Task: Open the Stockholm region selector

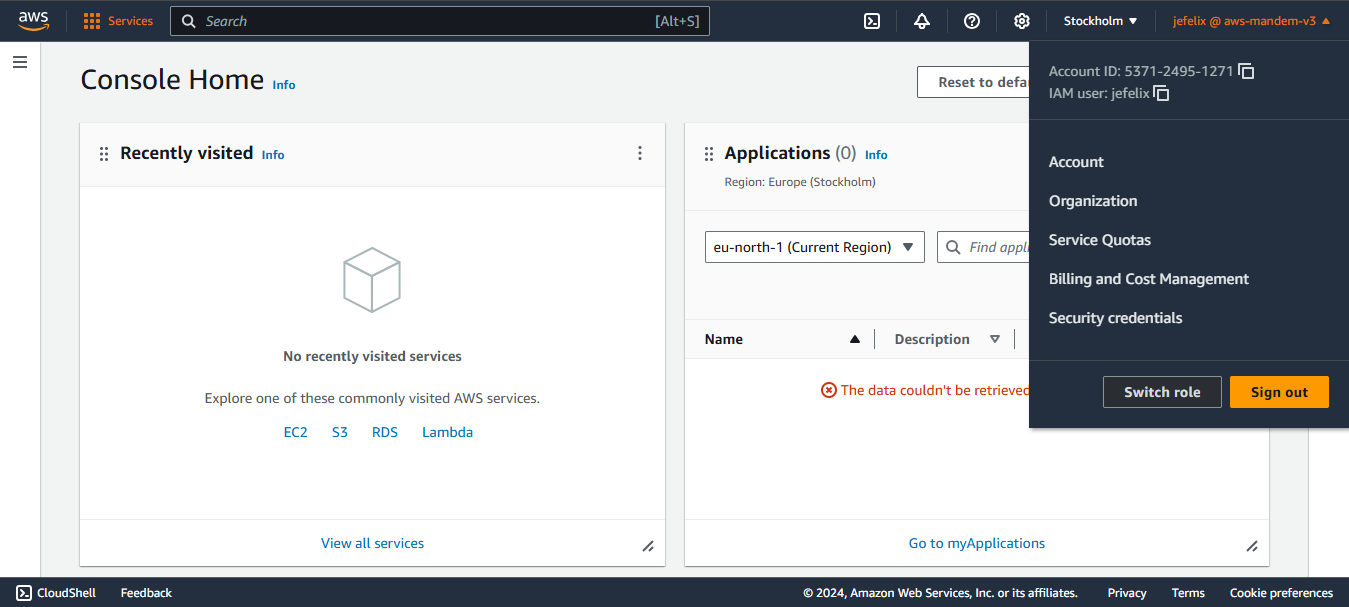Action: (x=1100, y=21)
